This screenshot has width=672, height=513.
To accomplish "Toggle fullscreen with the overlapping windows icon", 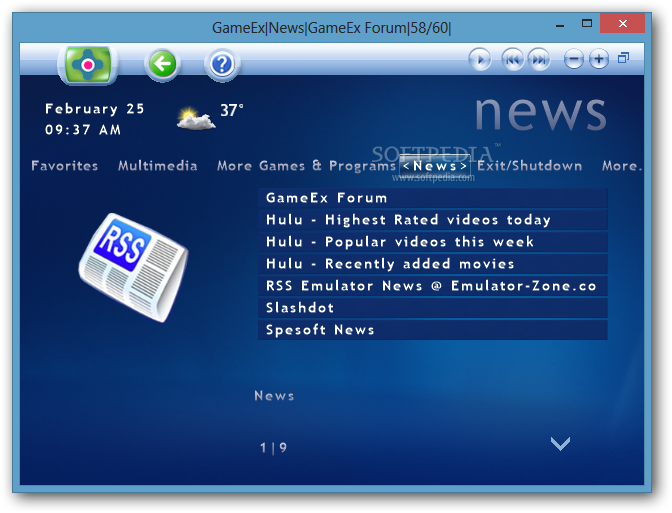I will pos(624,57).
